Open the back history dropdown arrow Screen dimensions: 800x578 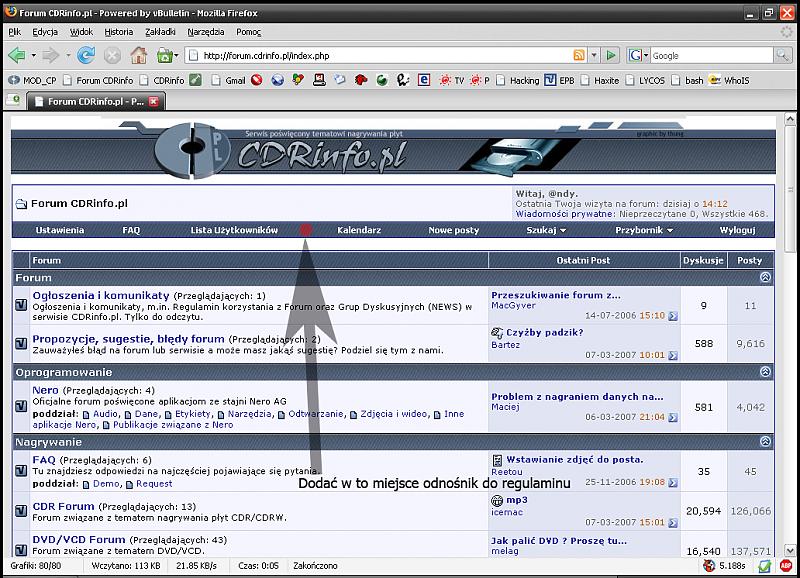click(34, 55)
